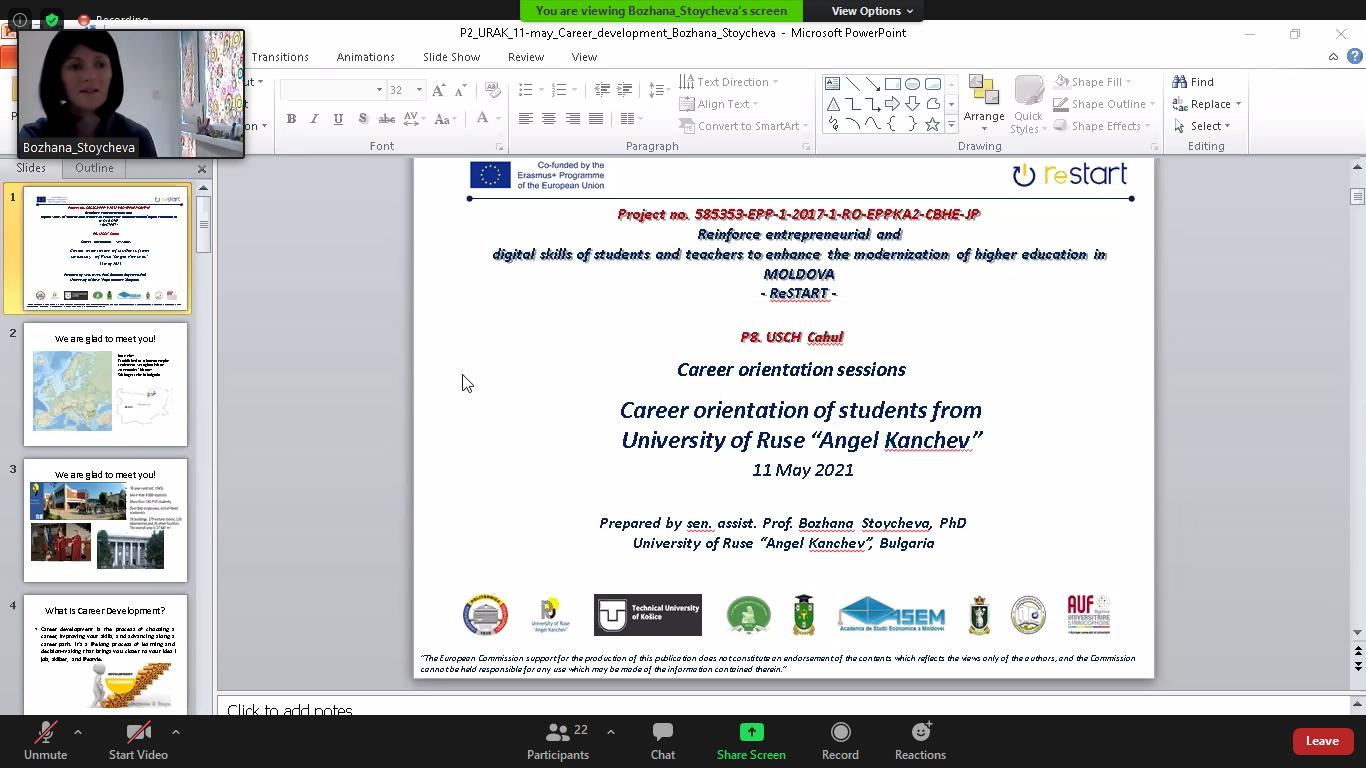Select slide 2 thumbnail

coord(105,384)
